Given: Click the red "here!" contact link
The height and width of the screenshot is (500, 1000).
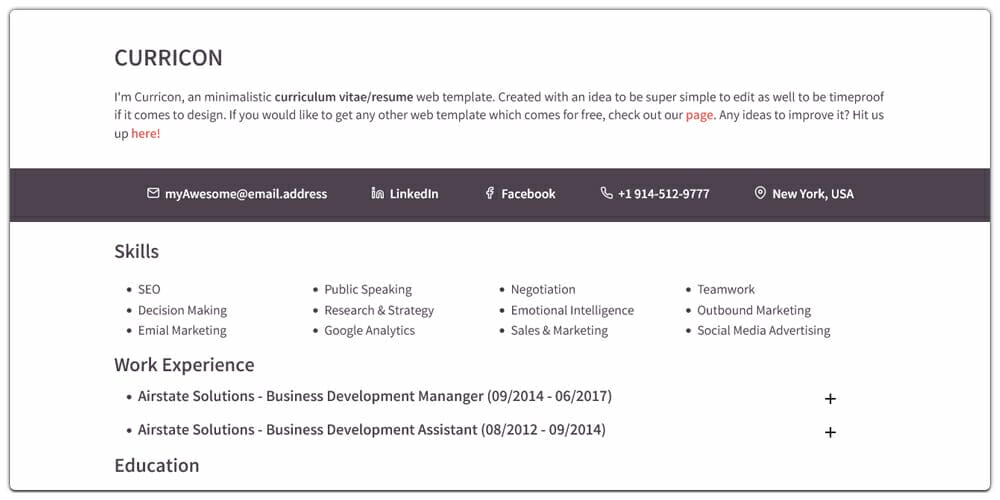Looking at the screenshot, I should click(x=146, y=133).
